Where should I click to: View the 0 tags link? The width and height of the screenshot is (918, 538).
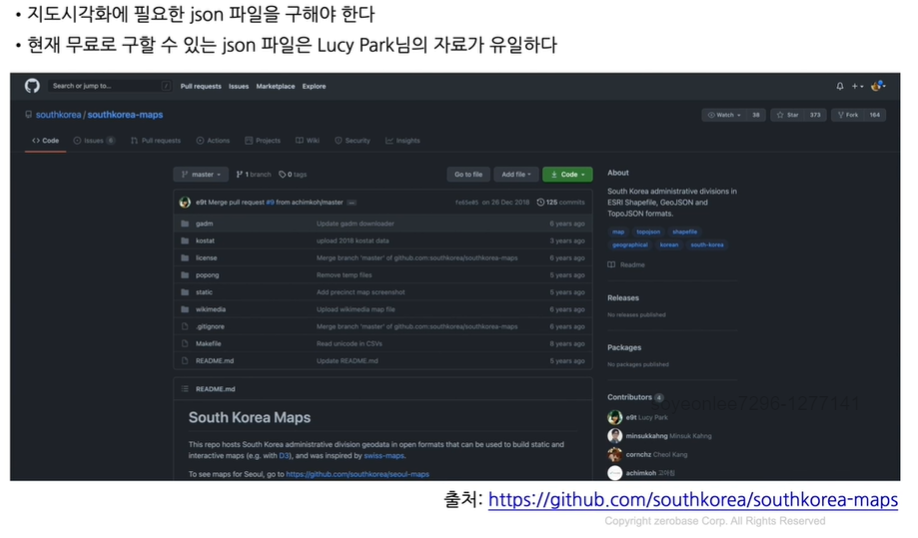pos(293,174)
